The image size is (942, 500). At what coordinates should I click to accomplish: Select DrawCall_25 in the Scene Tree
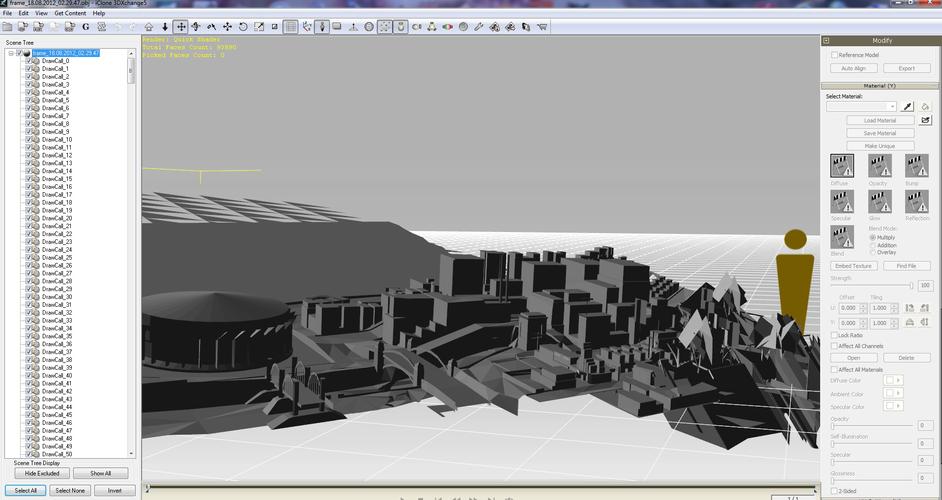57,257
